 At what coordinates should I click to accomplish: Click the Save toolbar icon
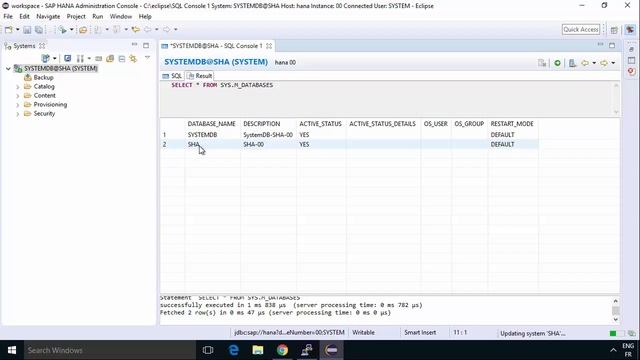coord(27,30)
